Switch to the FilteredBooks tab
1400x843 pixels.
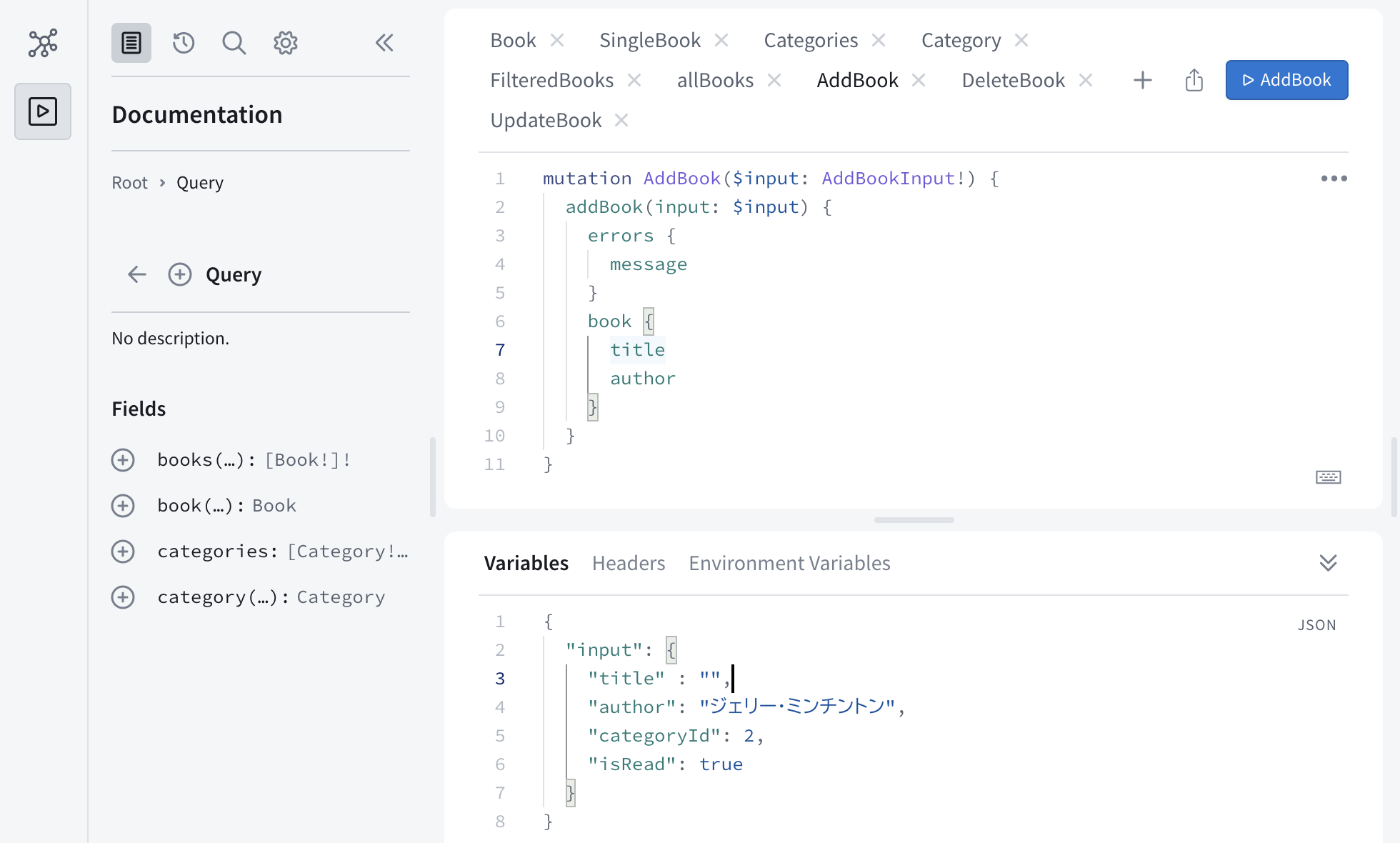(x=551, y=81)
